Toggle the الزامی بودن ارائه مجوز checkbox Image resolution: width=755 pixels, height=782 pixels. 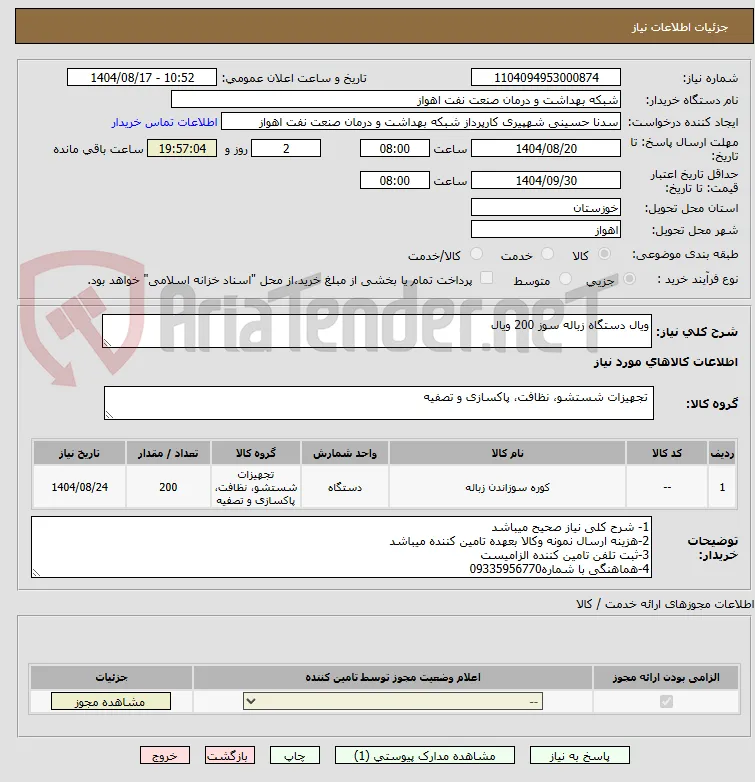[666, 701]
